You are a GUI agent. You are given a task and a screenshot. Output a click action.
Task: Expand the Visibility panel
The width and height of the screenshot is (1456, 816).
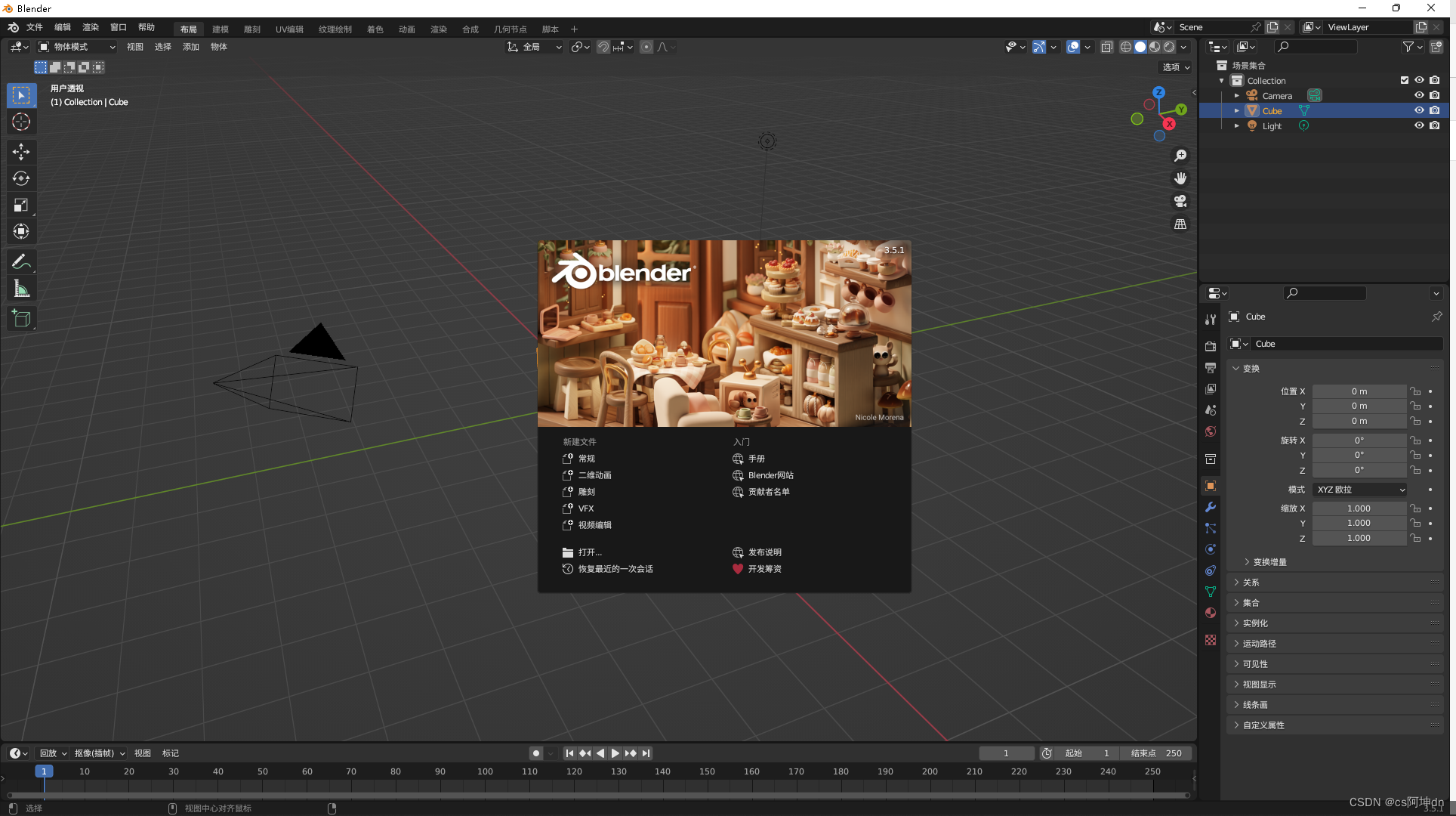[1335, 664]
